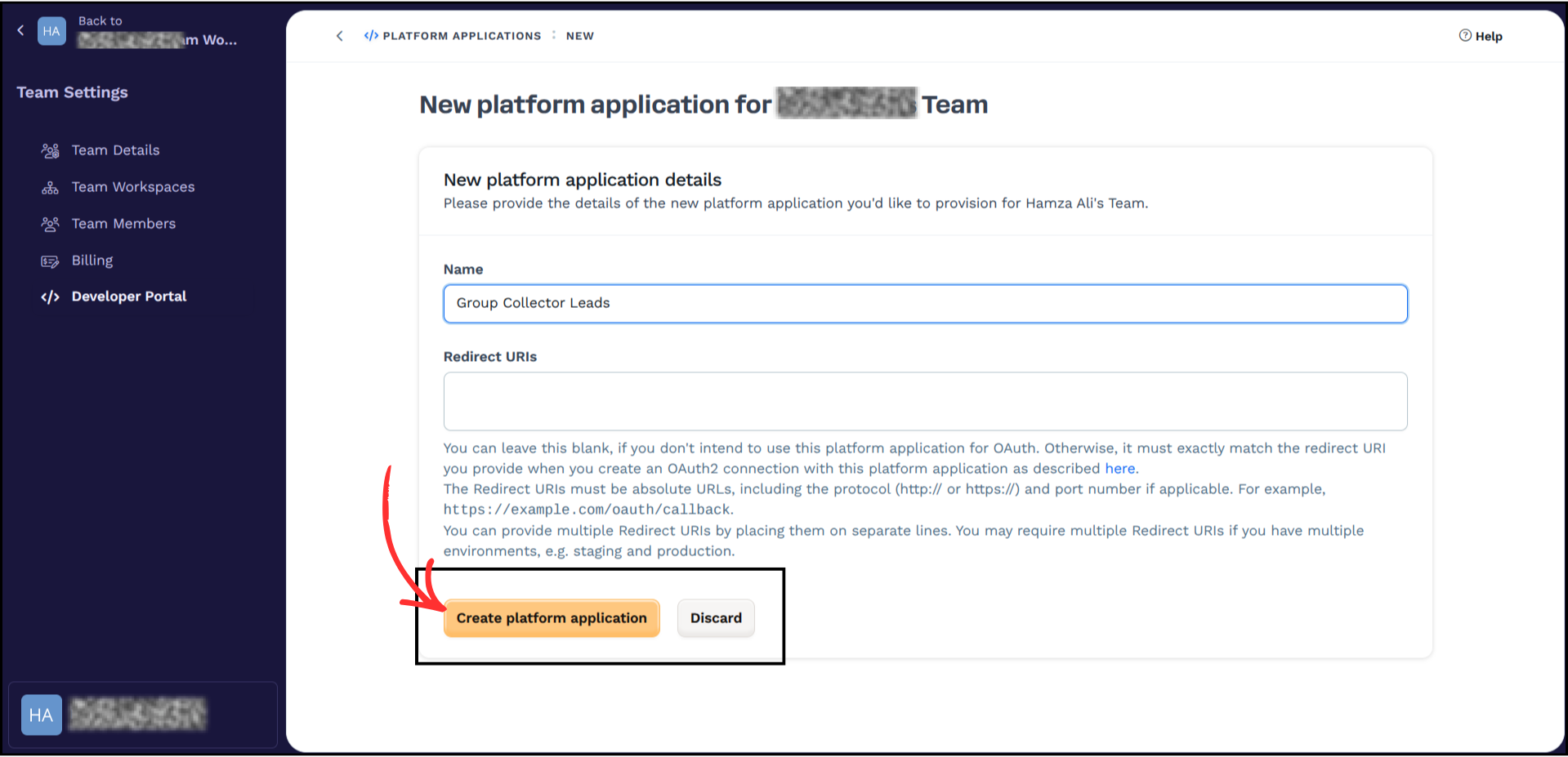Select the Team Details icon in sidebar
Image resolution: width=1568 pixels, height=757 pixels.
[50, 150]
